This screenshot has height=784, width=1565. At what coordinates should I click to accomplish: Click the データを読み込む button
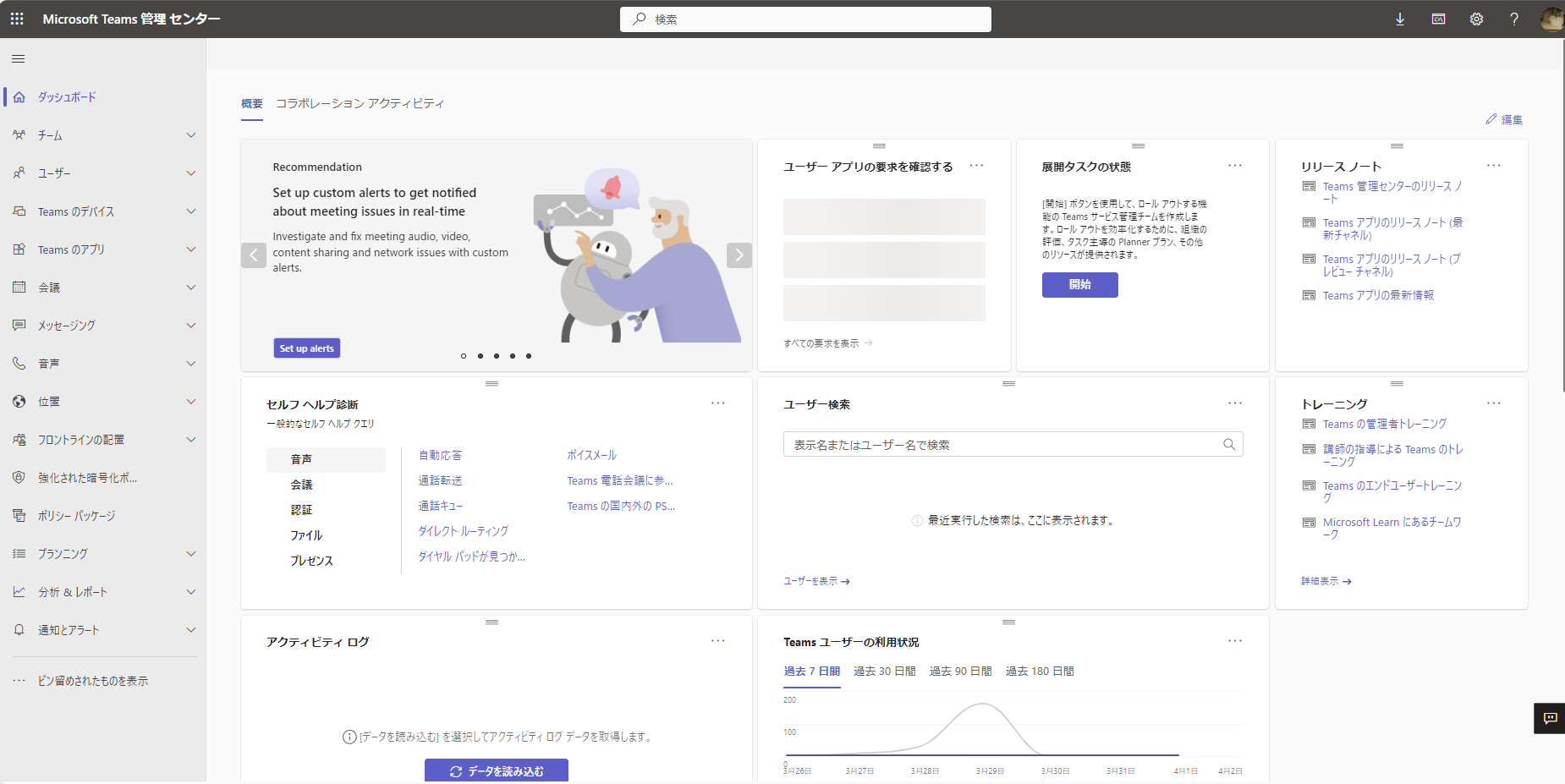pos(497,770)
